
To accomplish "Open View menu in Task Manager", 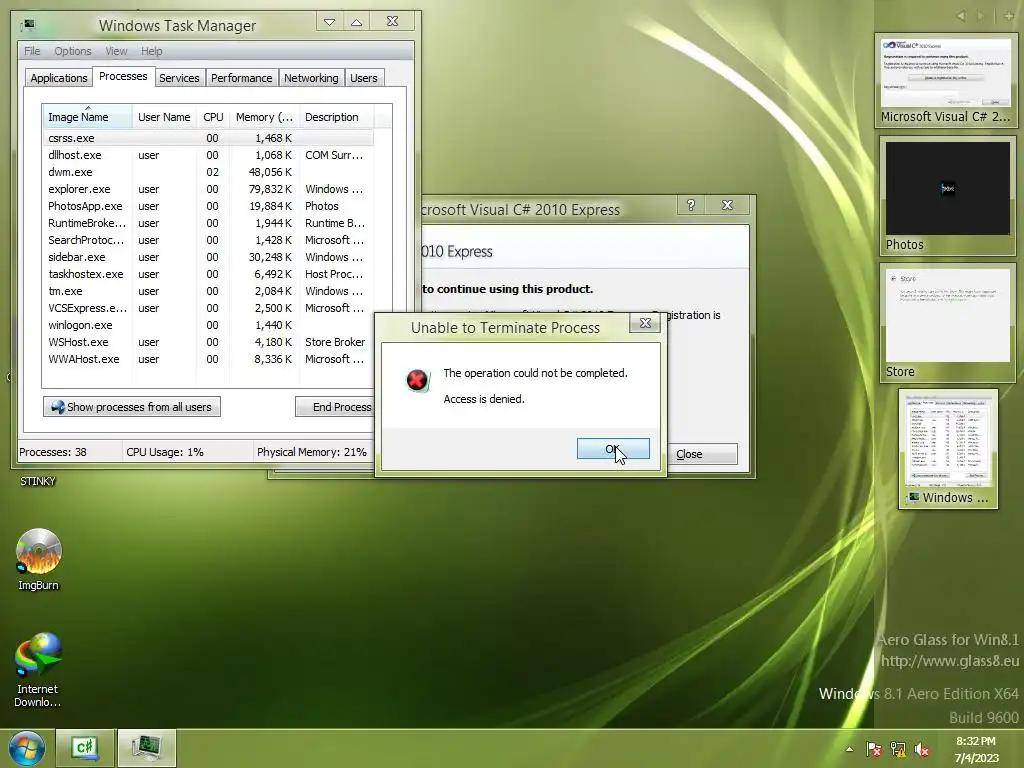I will pos(116,51).
